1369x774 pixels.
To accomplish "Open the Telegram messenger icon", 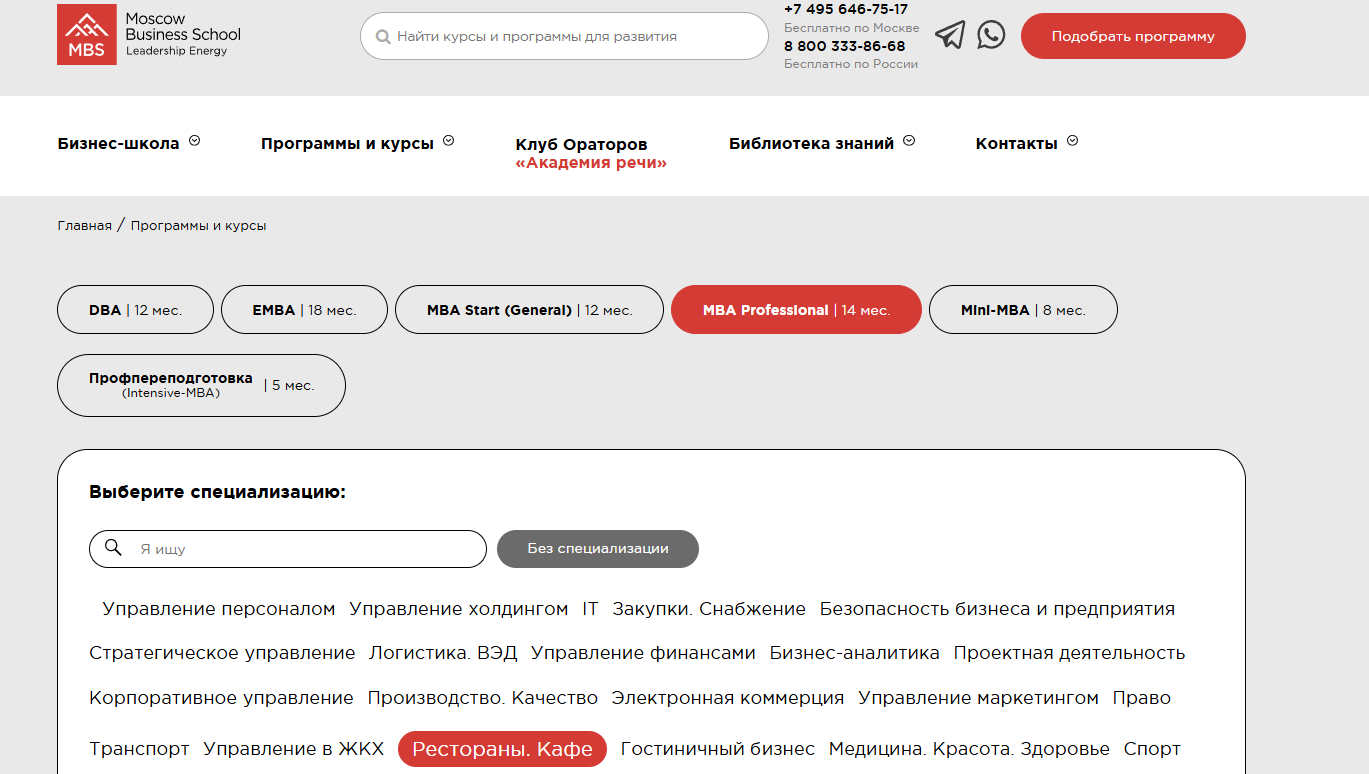I will pos(950,36).
